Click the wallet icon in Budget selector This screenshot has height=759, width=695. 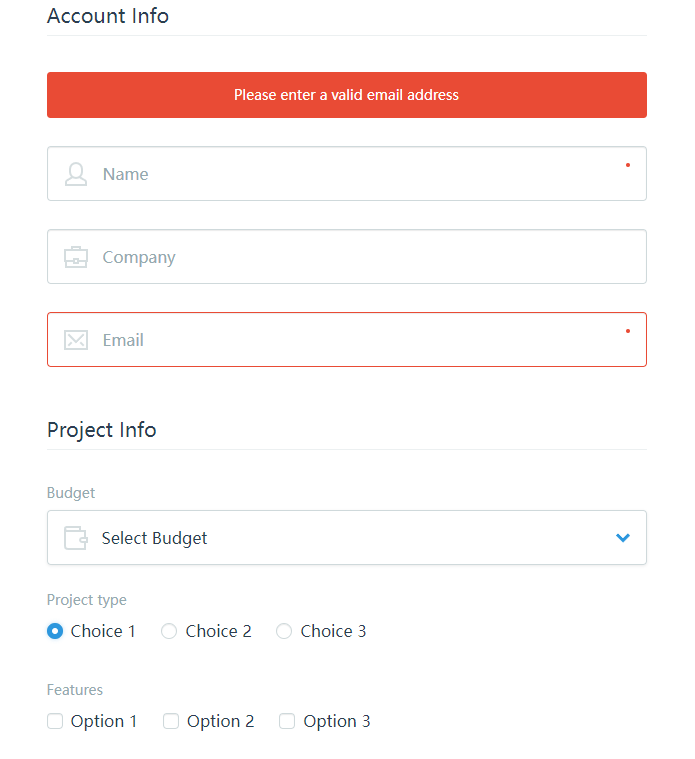pos(76,538)
